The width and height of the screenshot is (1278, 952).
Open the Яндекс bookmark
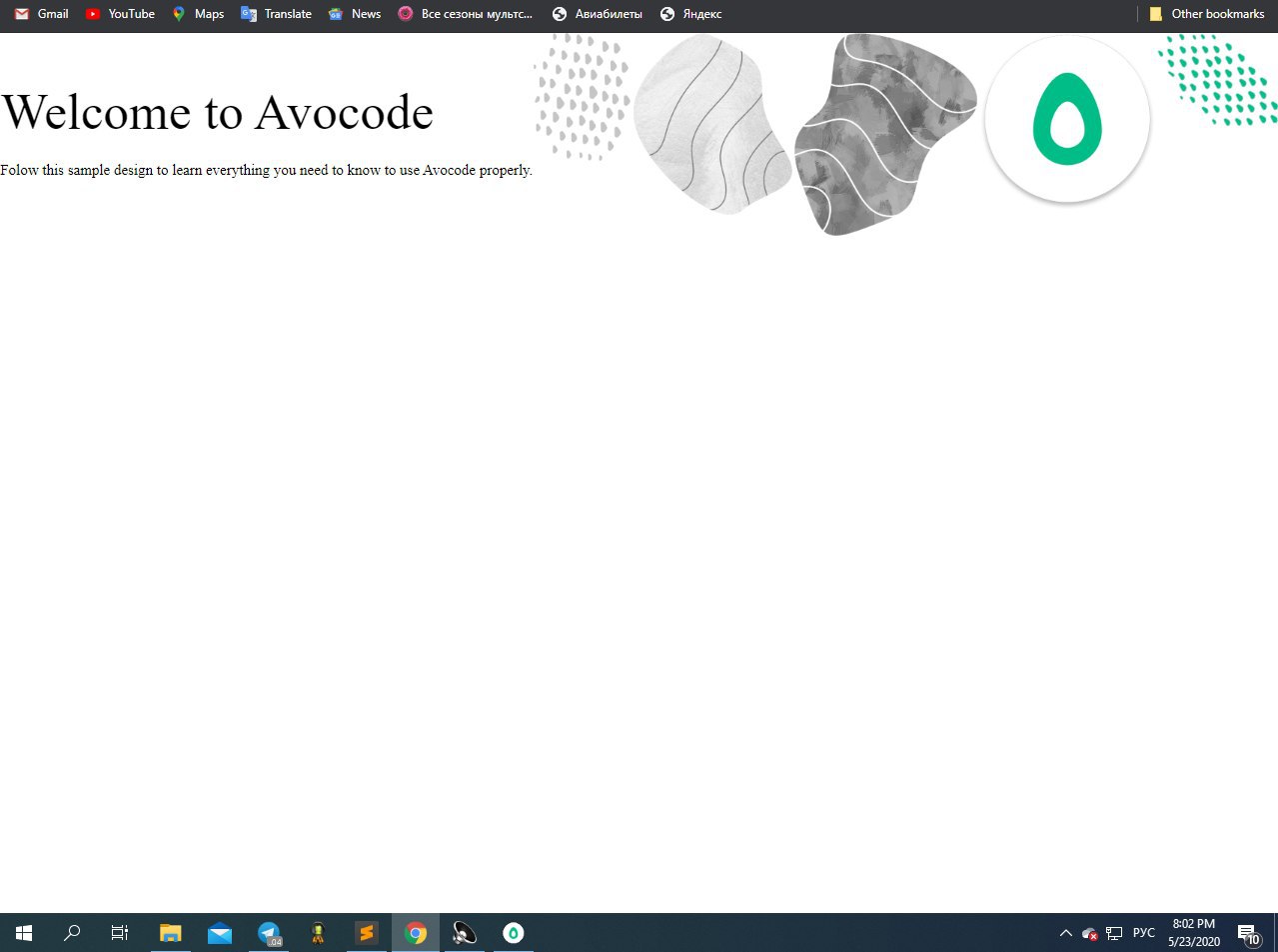690,14
